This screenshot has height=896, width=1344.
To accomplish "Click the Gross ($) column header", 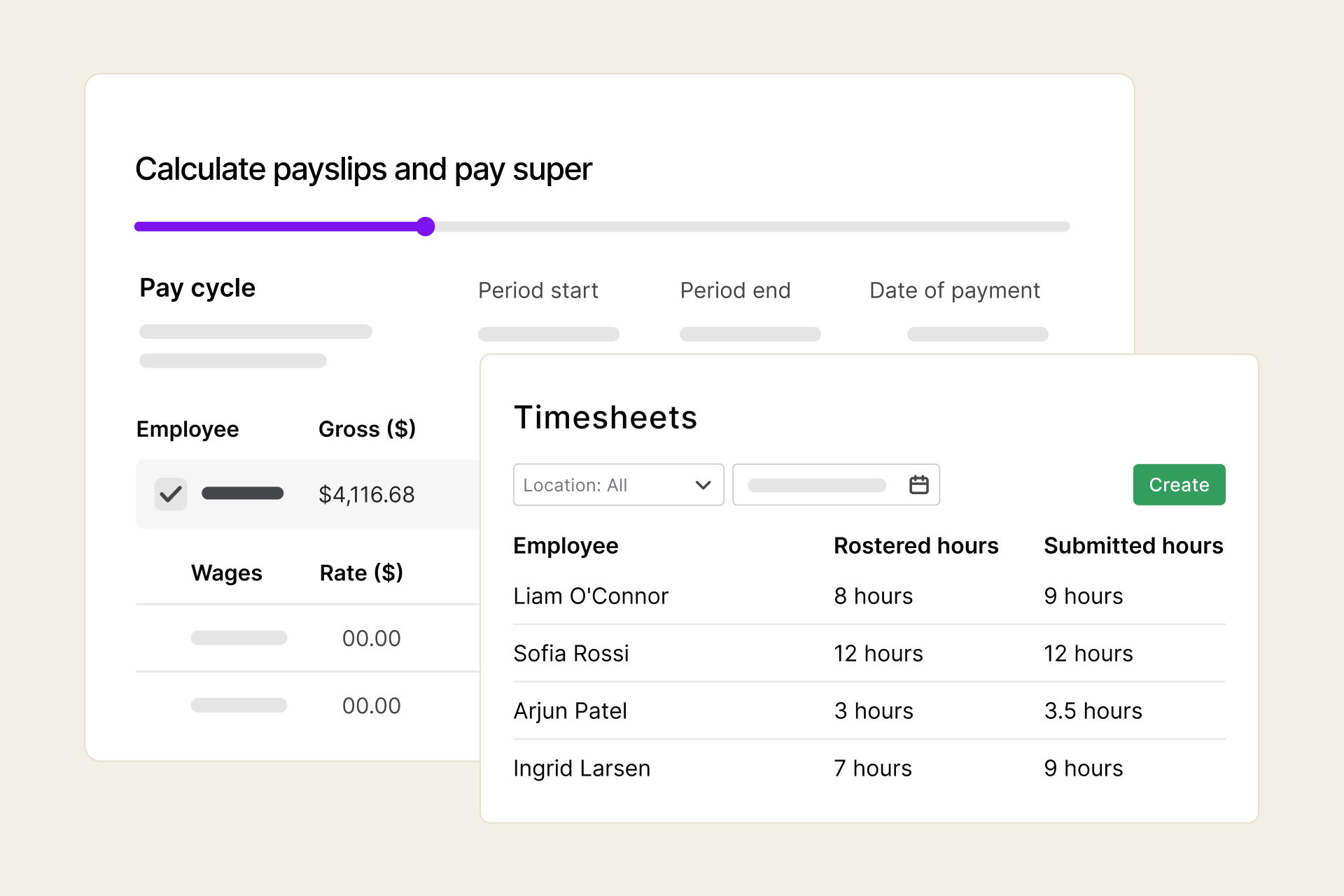I will coord(367,428).
